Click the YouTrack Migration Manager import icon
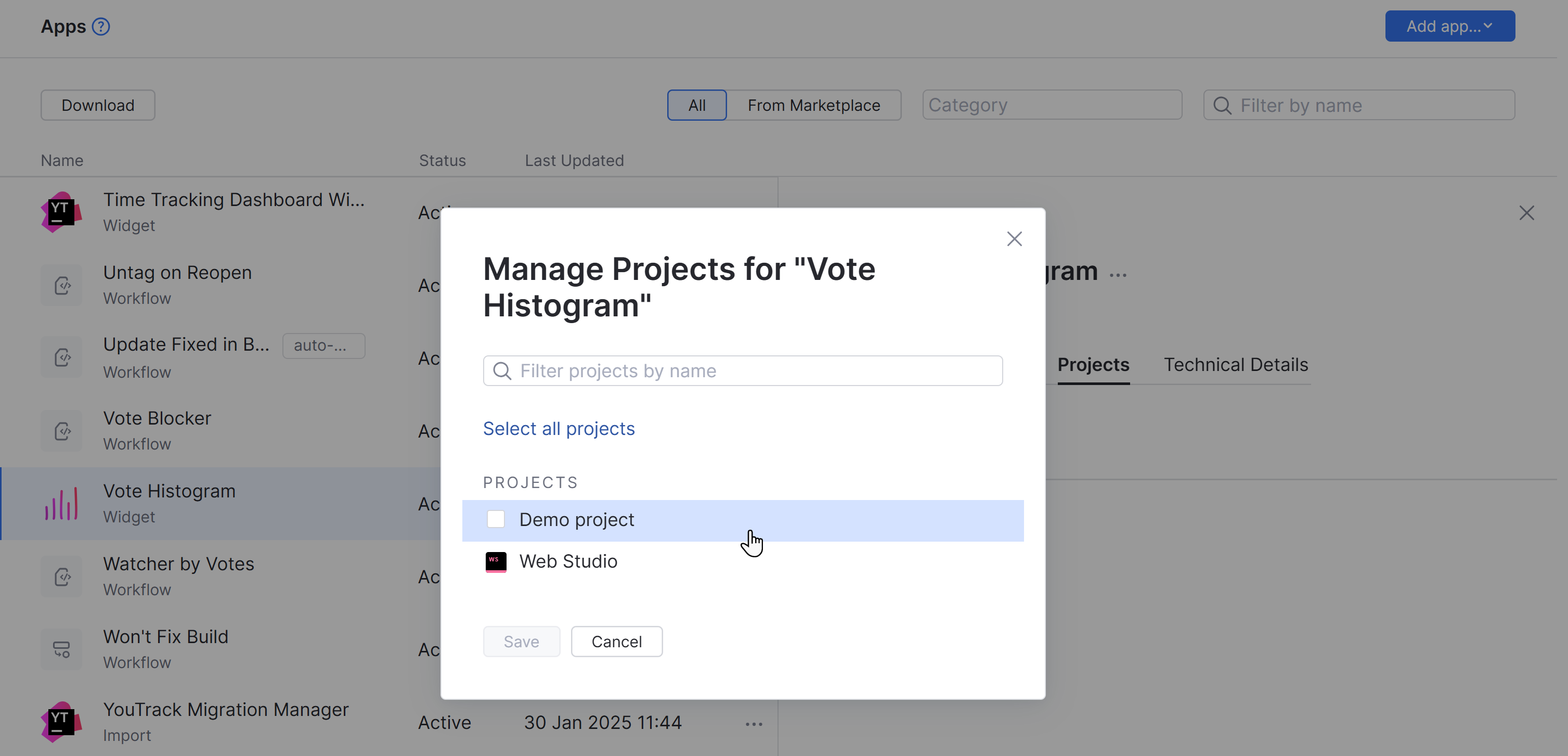This screenshot has width=1568, height=756. click(x=61, y=721)
